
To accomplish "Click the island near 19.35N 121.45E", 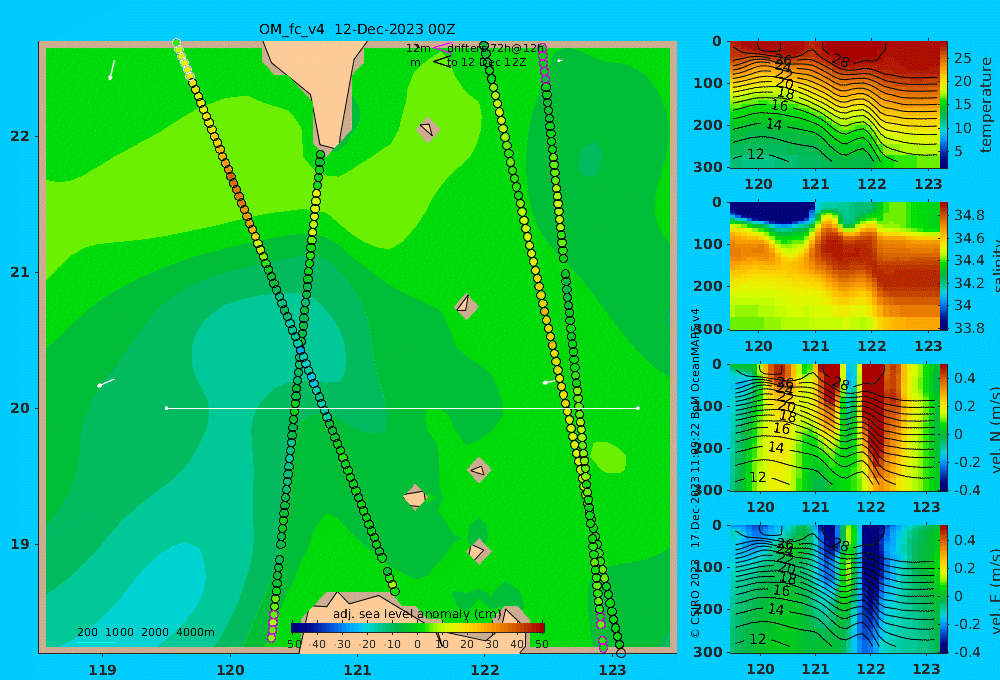I will pyautogui.click(x=415, y=498).
